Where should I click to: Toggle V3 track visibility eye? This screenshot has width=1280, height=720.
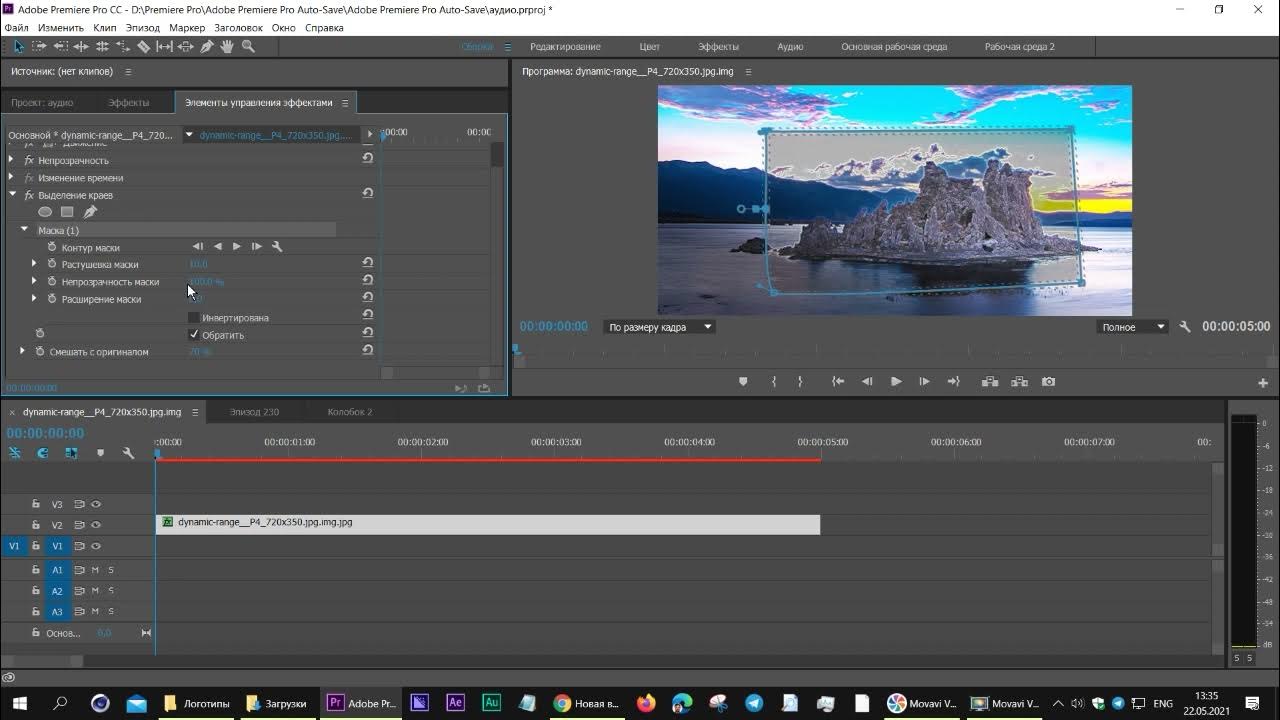point(96,505)
